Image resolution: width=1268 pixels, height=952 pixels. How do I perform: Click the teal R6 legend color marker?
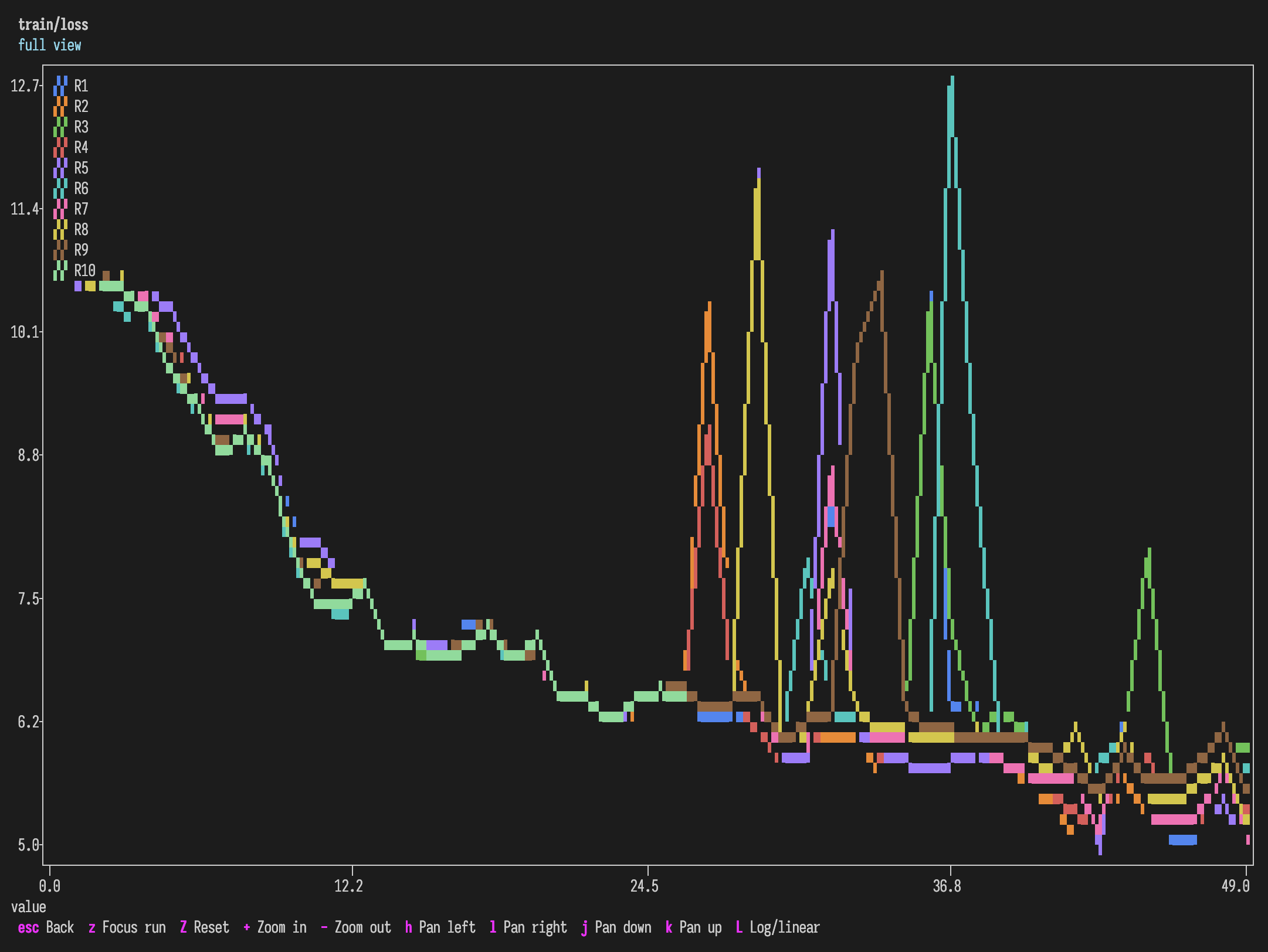coord(60,188)
